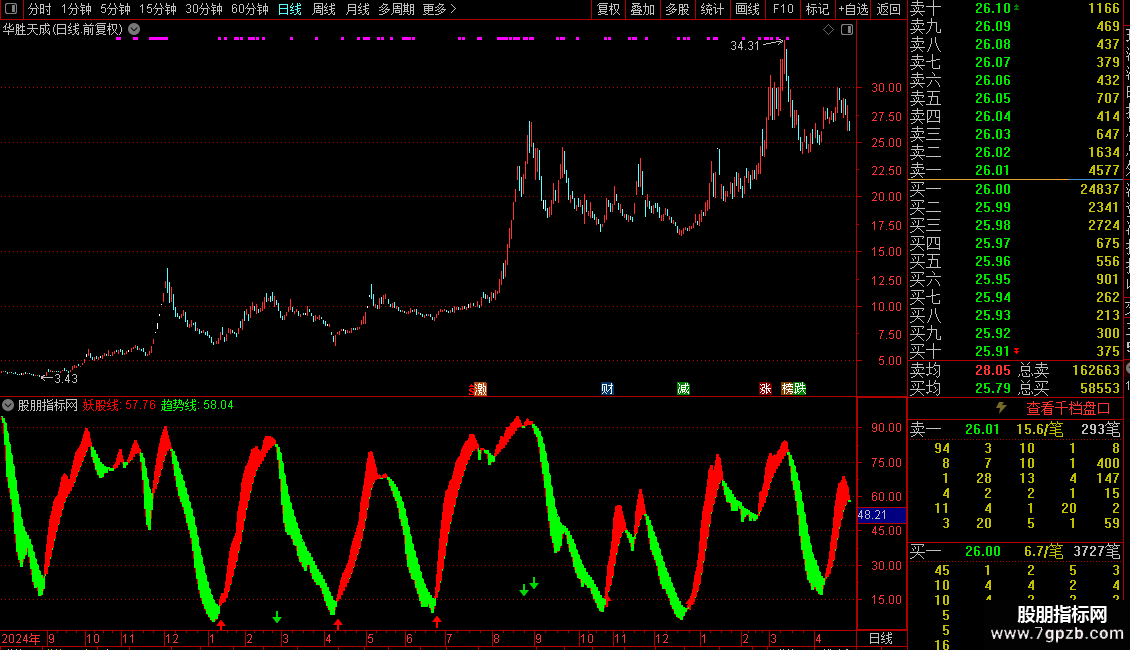Select the 60分钟 timeframe tab

[x=249, y=9]
